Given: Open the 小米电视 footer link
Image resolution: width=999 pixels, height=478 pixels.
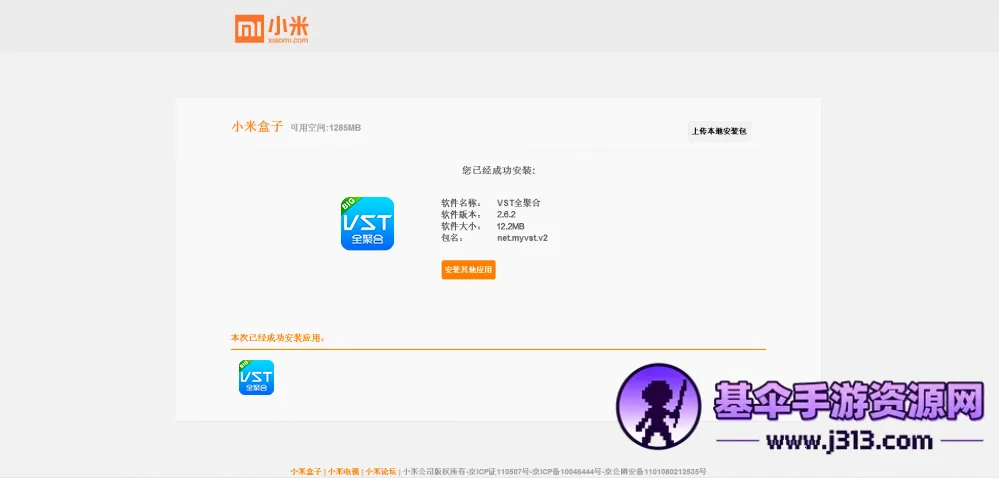Looking at the screenshot, I should [343, 472].
